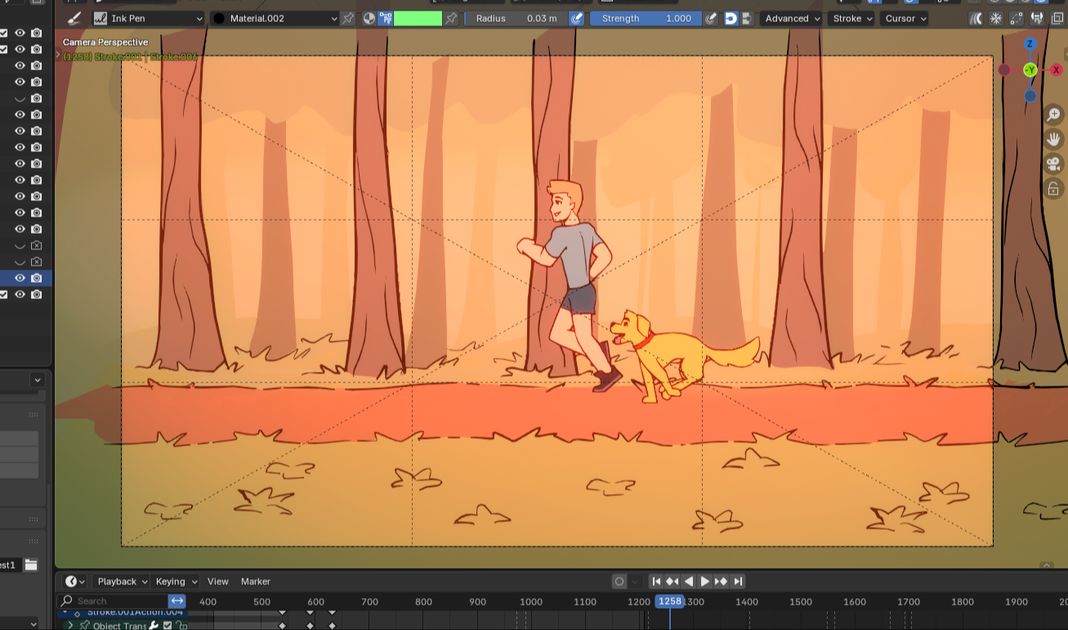The width and height of the screenshot is (1068, 630).
Task: Click timeline frame label 1000
Action: coord(531,601)
